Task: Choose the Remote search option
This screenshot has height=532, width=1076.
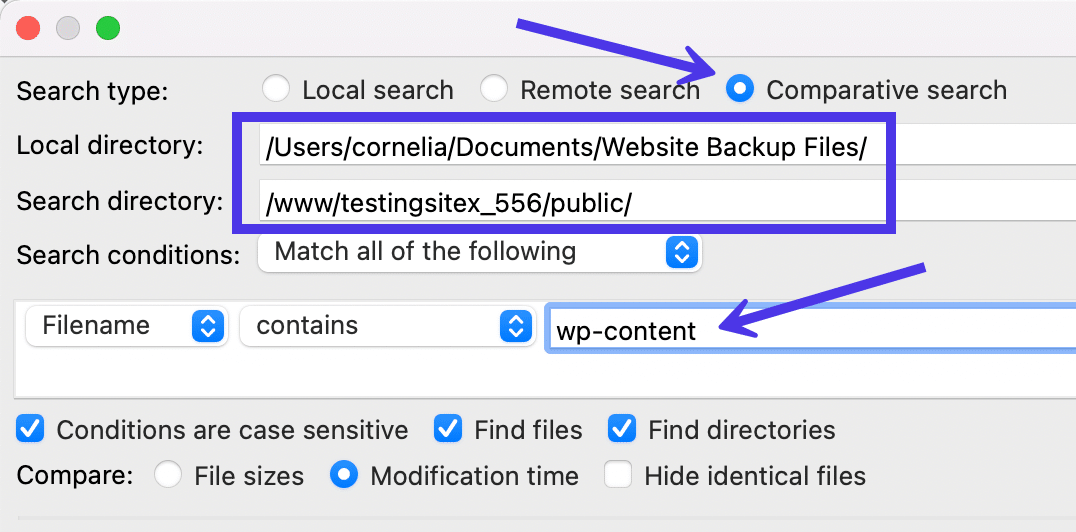Action: (494, 90)
